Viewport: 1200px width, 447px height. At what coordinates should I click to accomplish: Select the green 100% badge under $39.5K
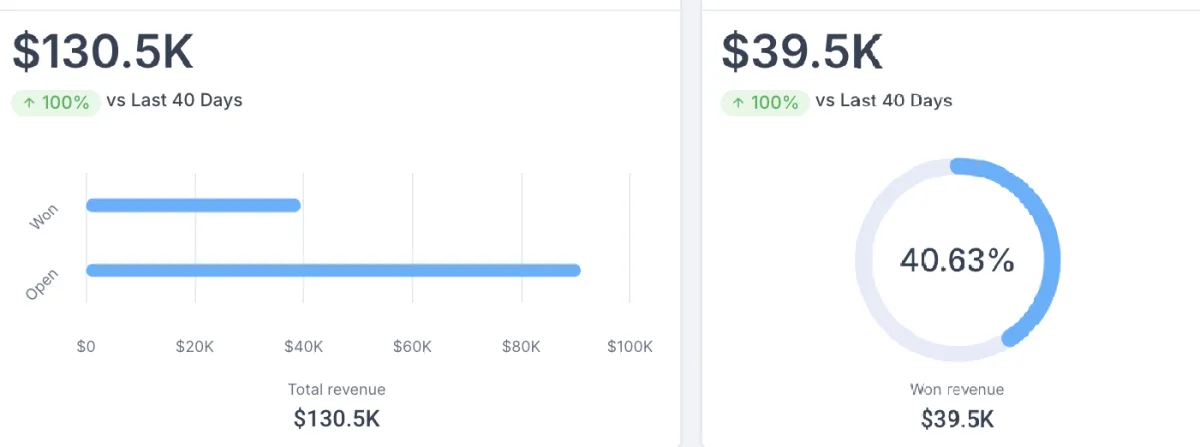tap(766, 102)
